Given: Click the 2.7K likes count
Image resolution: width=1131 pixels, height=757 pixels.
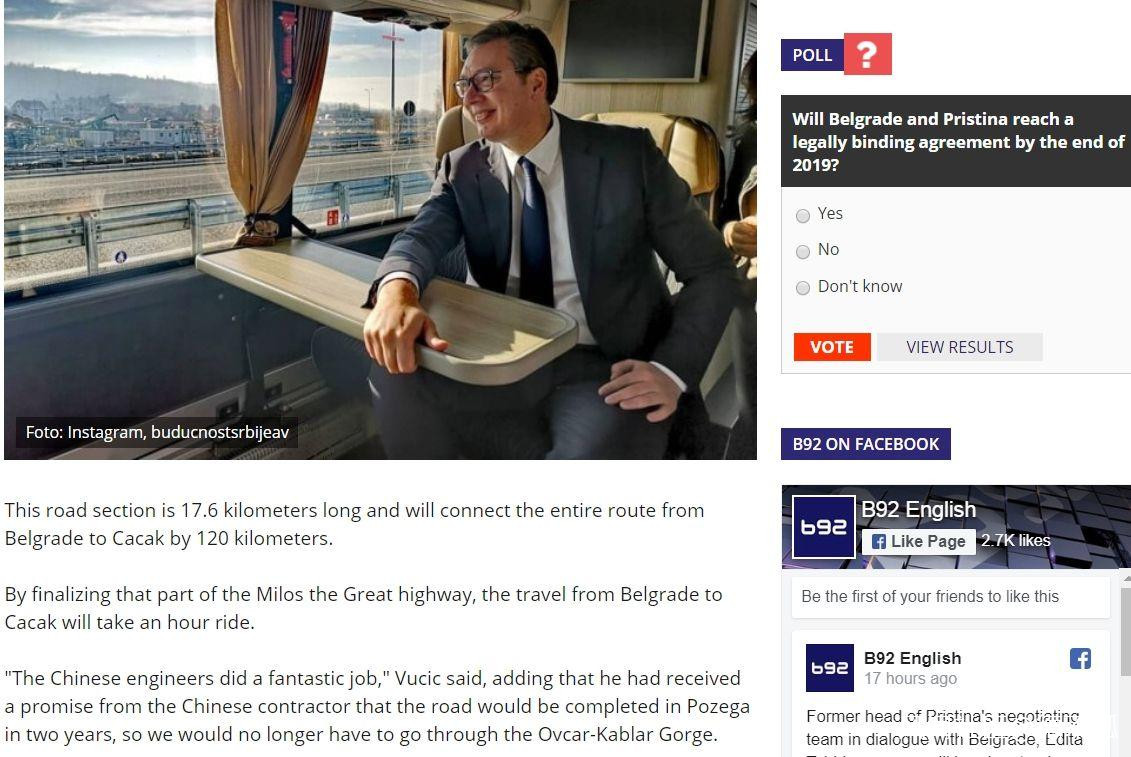Looking at the screenshot, I should [1016, 541].
